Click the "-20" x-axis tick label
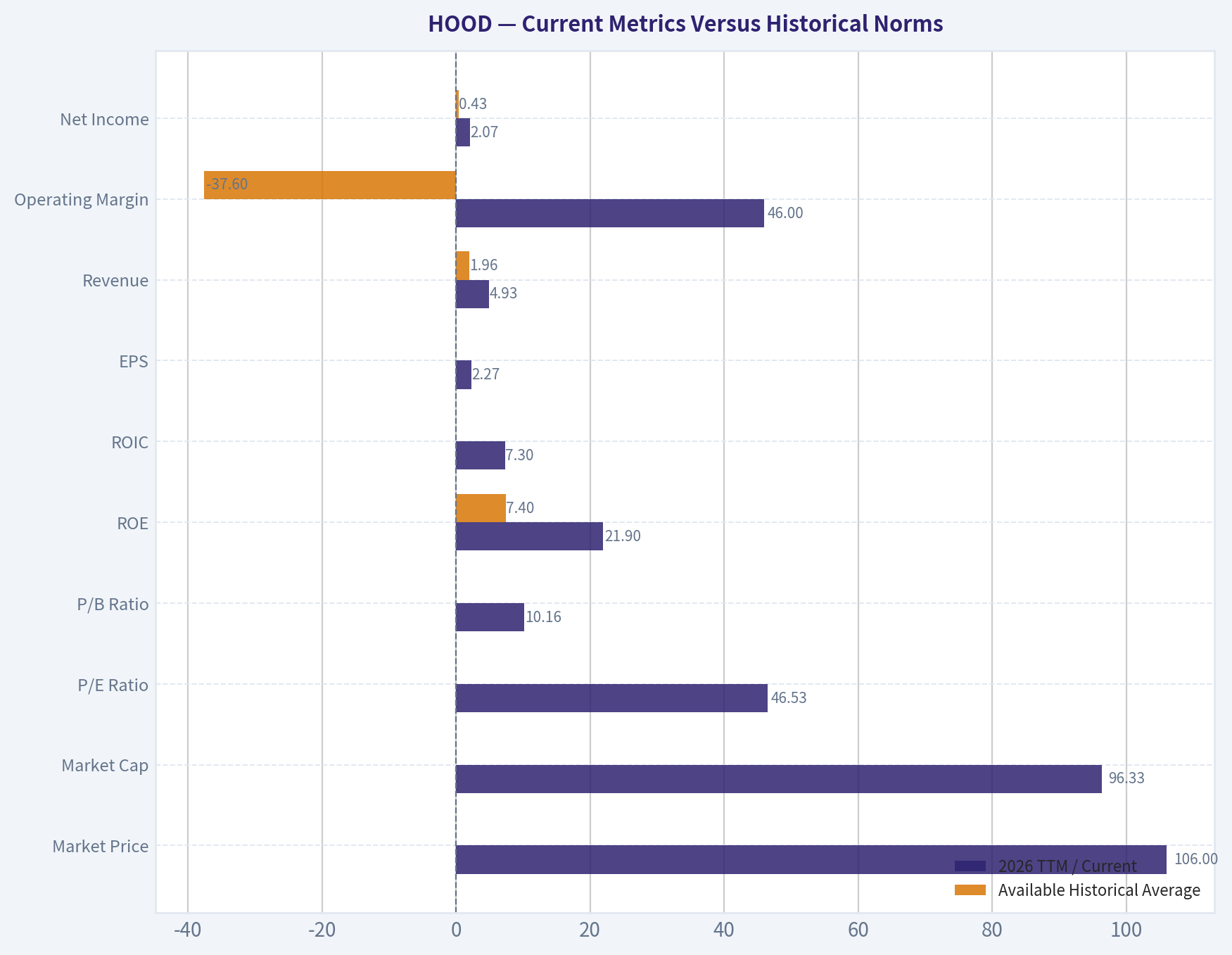This screenshot has height=955, width=1232. tap(322, 930)
